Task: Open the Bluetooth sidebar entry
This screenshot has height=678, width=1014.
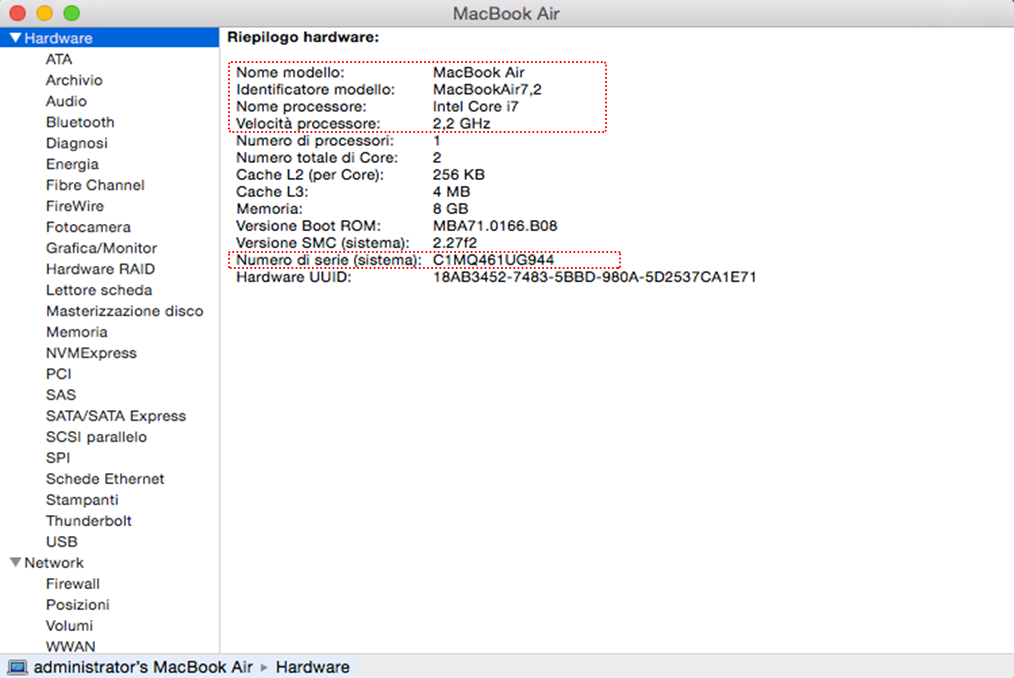Action: [x=80, y=122]
